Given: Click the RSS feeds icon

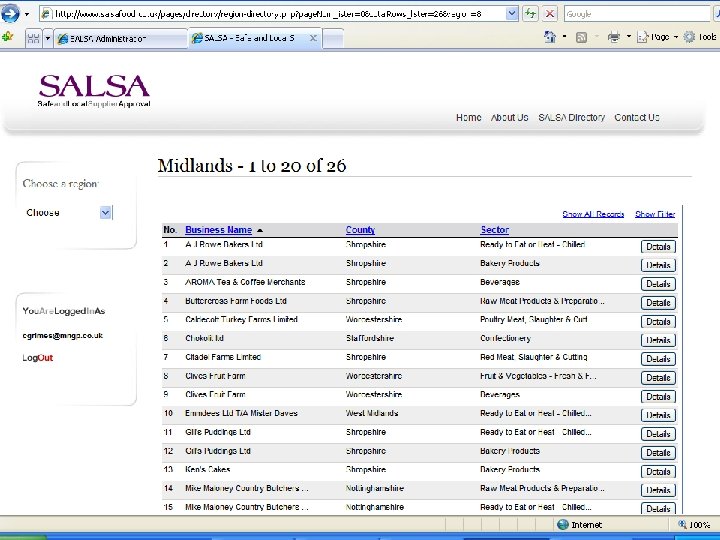Looking at the screenshot, I should click(x=581, y=37).
